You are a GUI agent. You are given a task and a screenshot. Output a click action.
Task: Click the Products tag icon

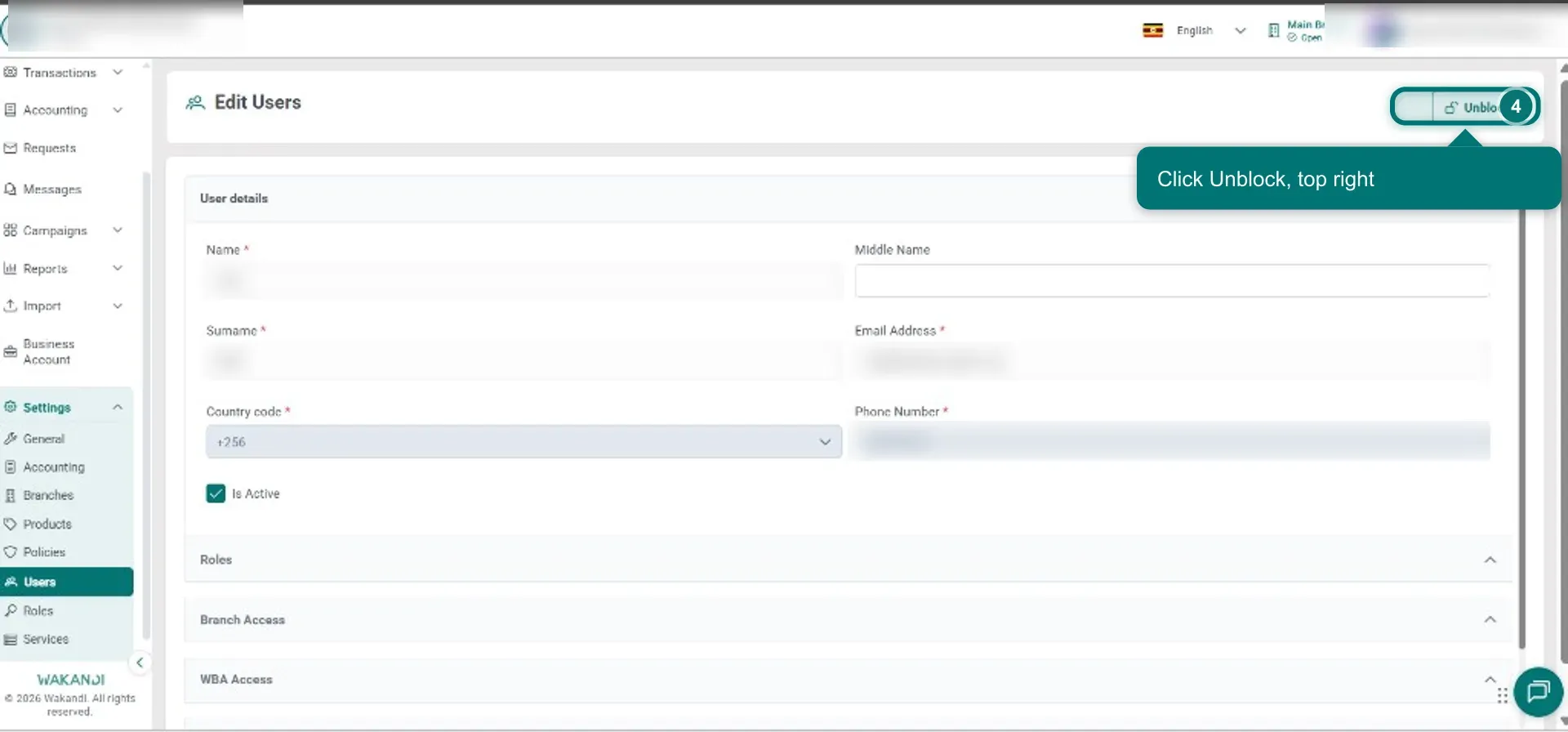tap(10, 524)
